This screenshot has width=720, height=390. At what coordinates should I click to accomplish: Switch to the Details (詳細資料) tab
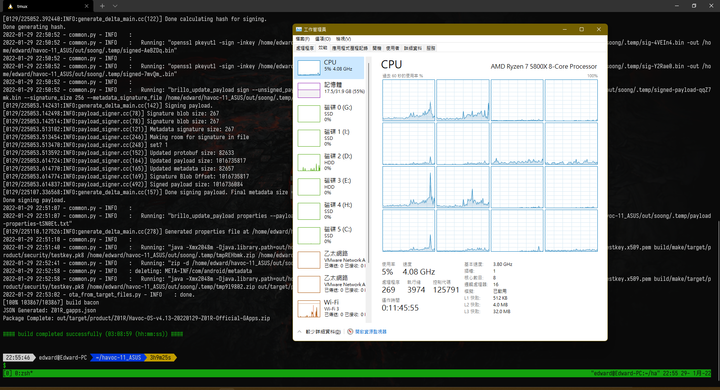point(412,48)
